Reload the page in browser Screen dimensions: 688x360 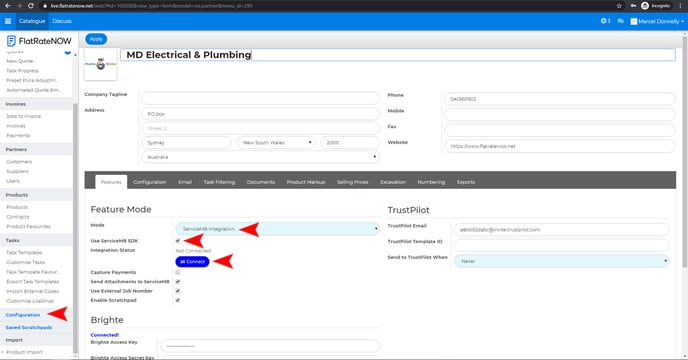(30, 6)
